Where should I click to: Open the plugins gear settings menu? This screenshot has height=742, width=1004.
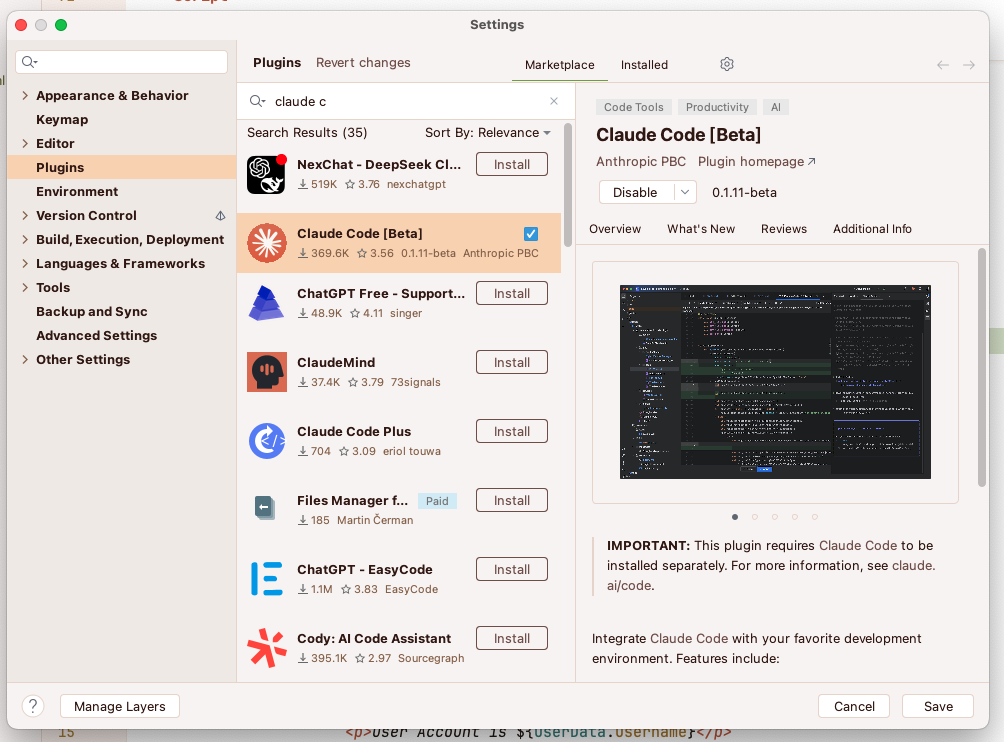click(727, 64)
